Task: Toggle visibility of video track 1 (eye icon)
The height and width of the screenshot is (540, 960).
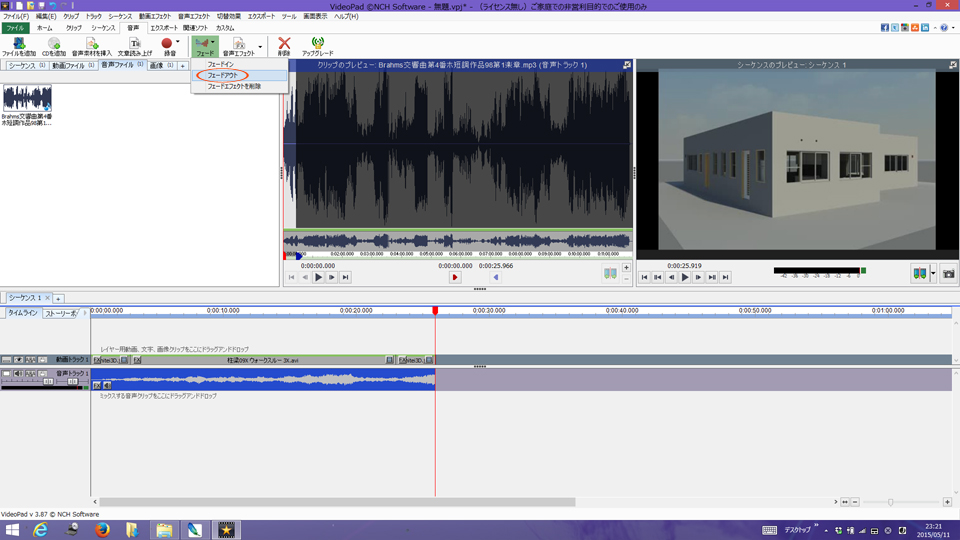Action: click(18, 360)
